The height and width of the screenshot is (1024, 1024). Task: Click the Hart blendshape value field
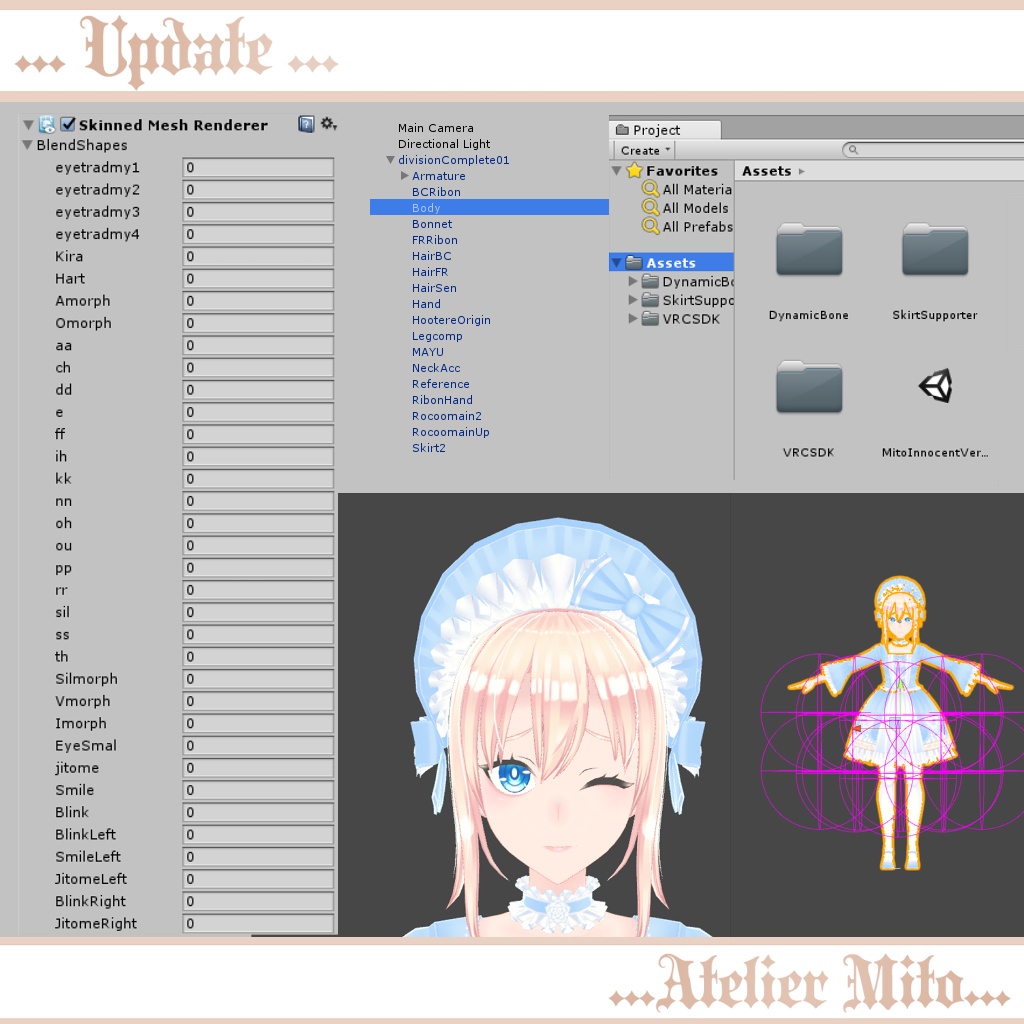[x=258, y=278]
